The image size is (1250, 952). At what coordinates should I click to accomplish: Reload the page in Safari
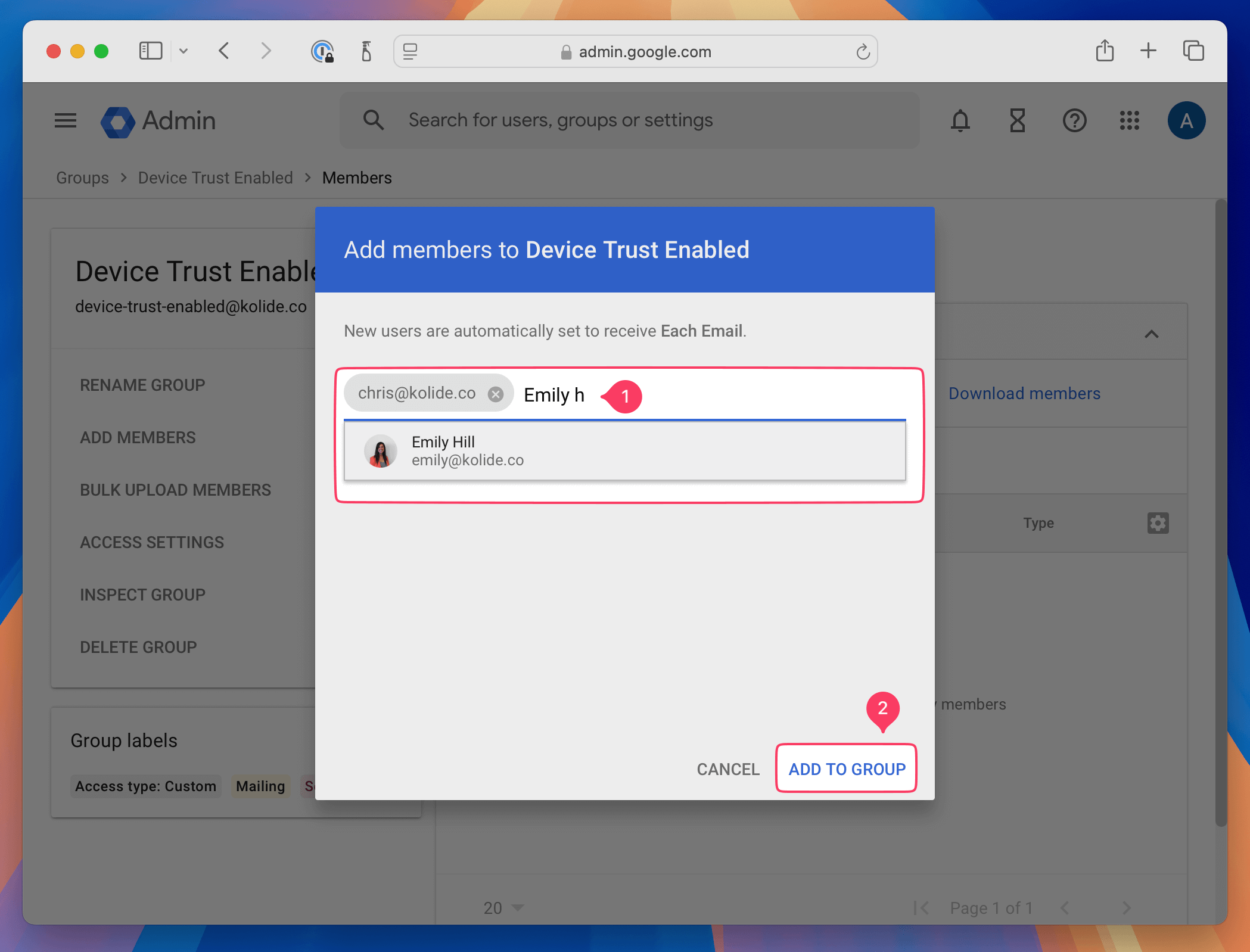863,52
